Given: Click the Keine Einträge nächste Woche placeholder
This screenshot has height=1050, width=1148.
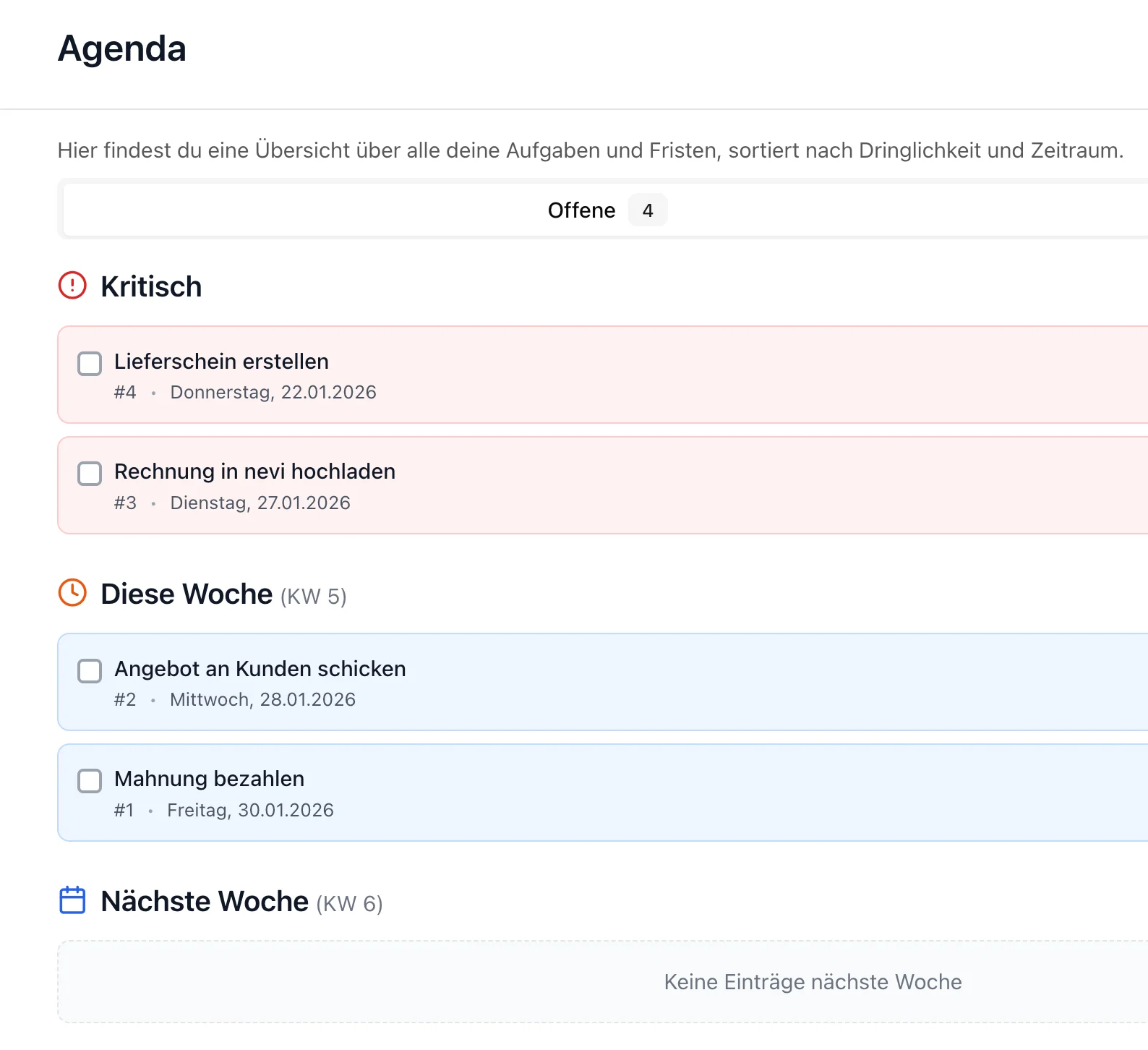Looking at the screenshot, I should pyautogui.click(x=813, y=982).
